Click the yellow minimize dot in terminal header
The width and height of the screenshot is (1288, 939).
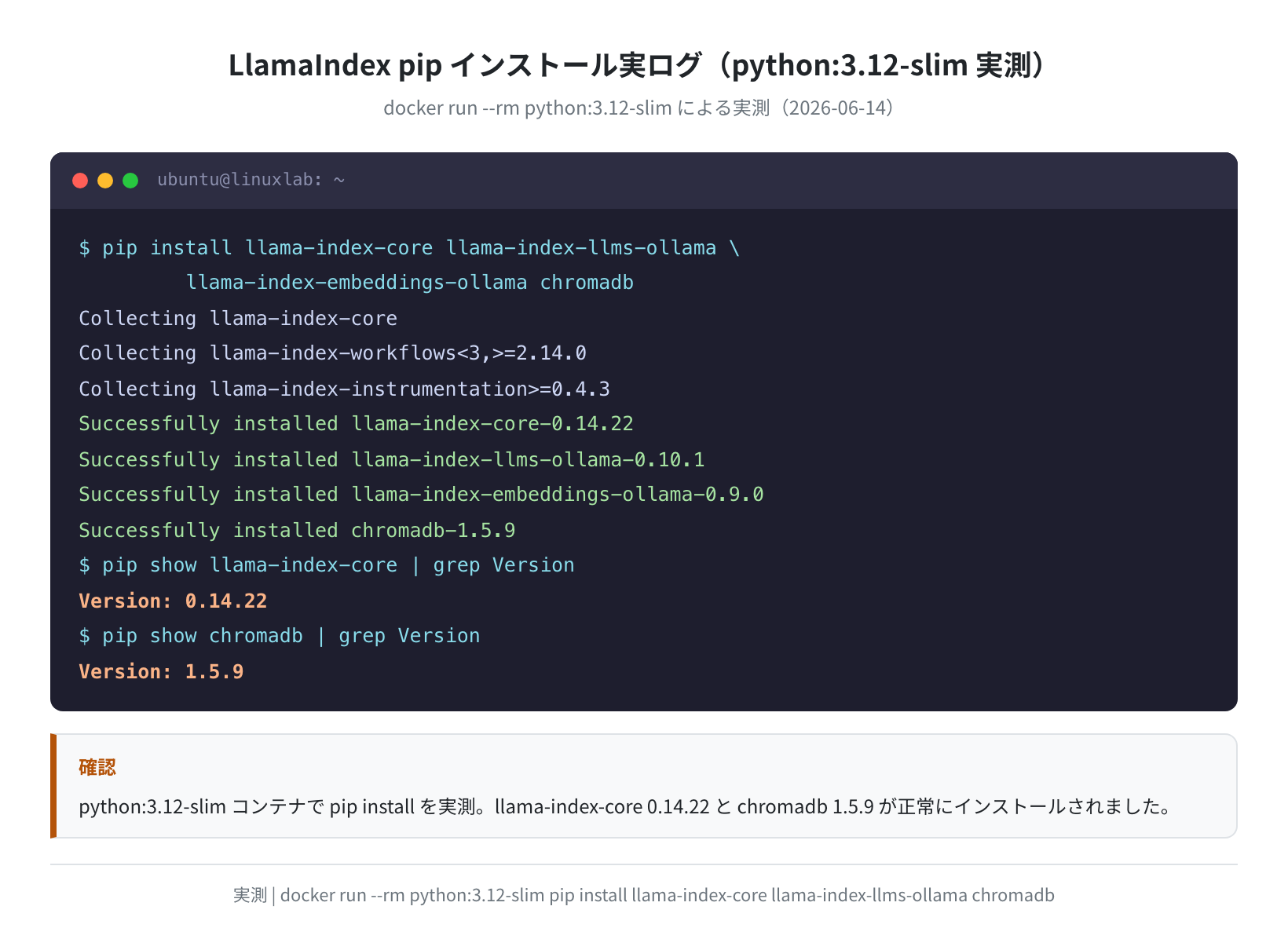tap(105, 181)
